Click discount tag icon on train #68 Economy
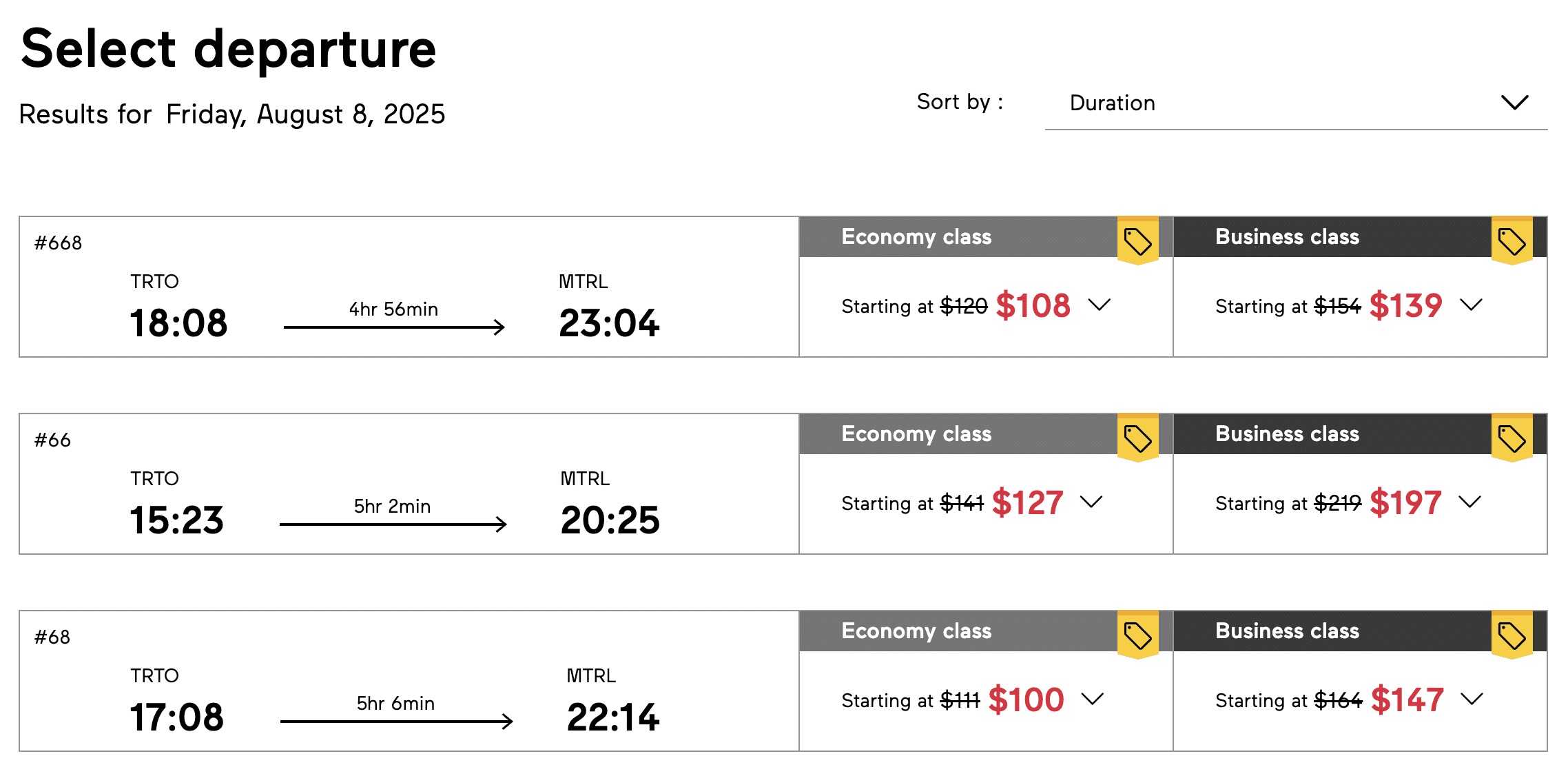Viewport: 1568px width, 776px height. pyautogui.click(x=1137, y=635)
